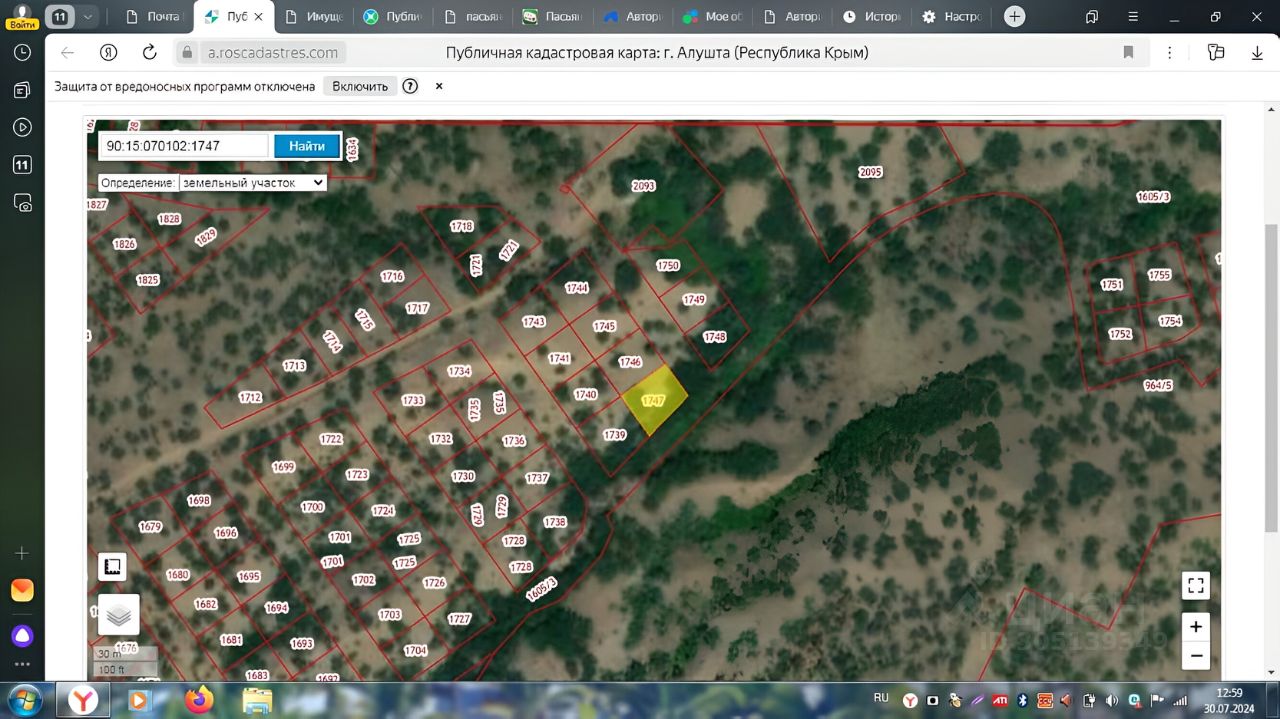The width and height of the screenshot is (1280, 719).
Task: Click the Bluetooth tray icon
Action: tap(1023, 700)
